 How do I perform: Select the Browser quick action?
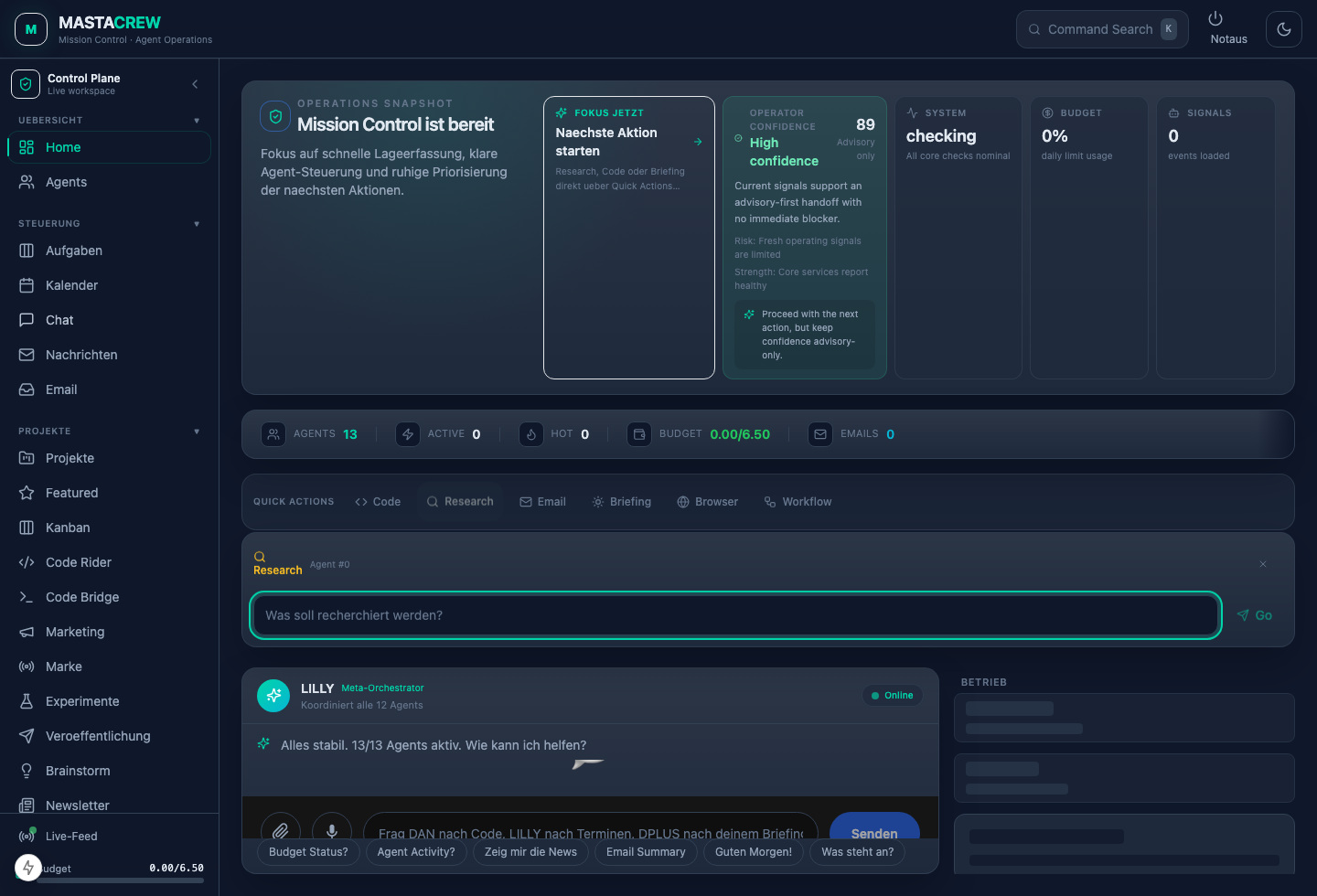tap(708, 502)
